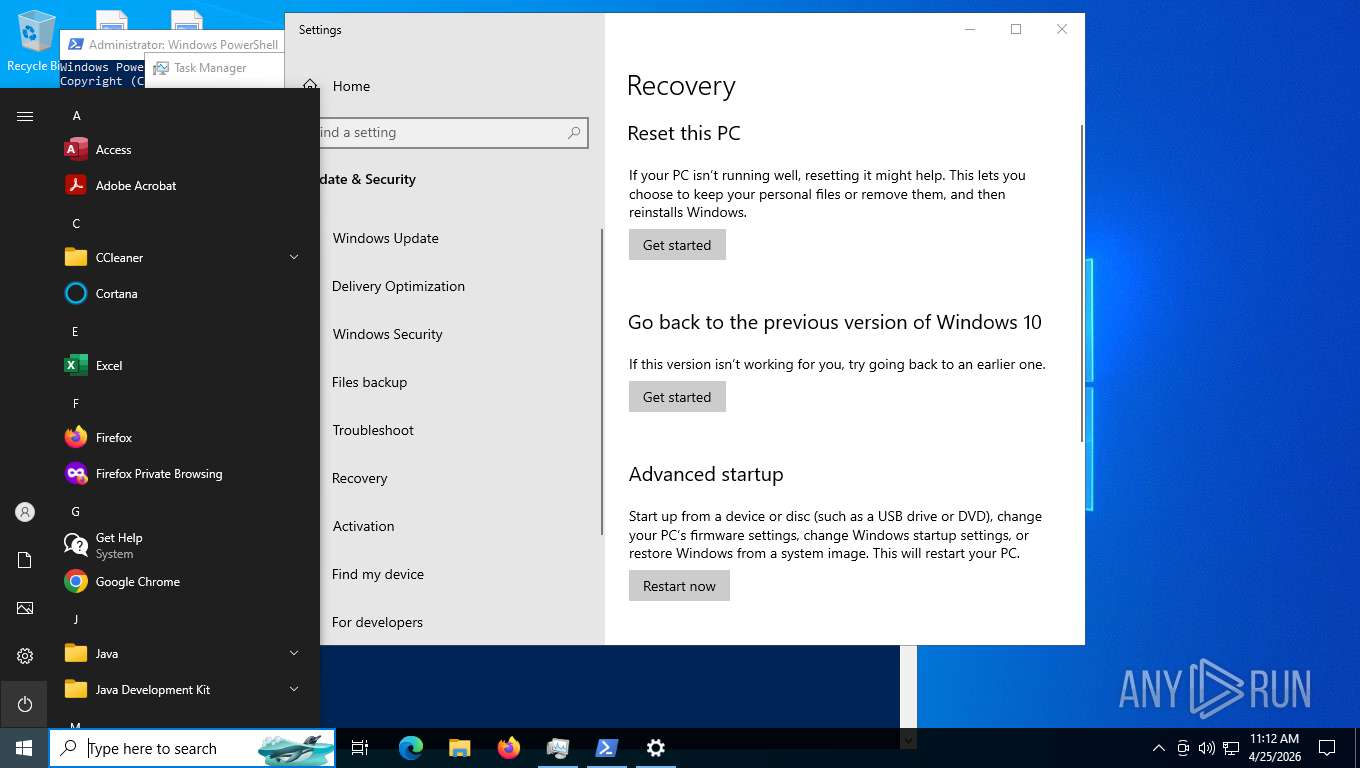Click the Settings sidebar scrollbar
1360x768 pixels.
tap(602, 382)
